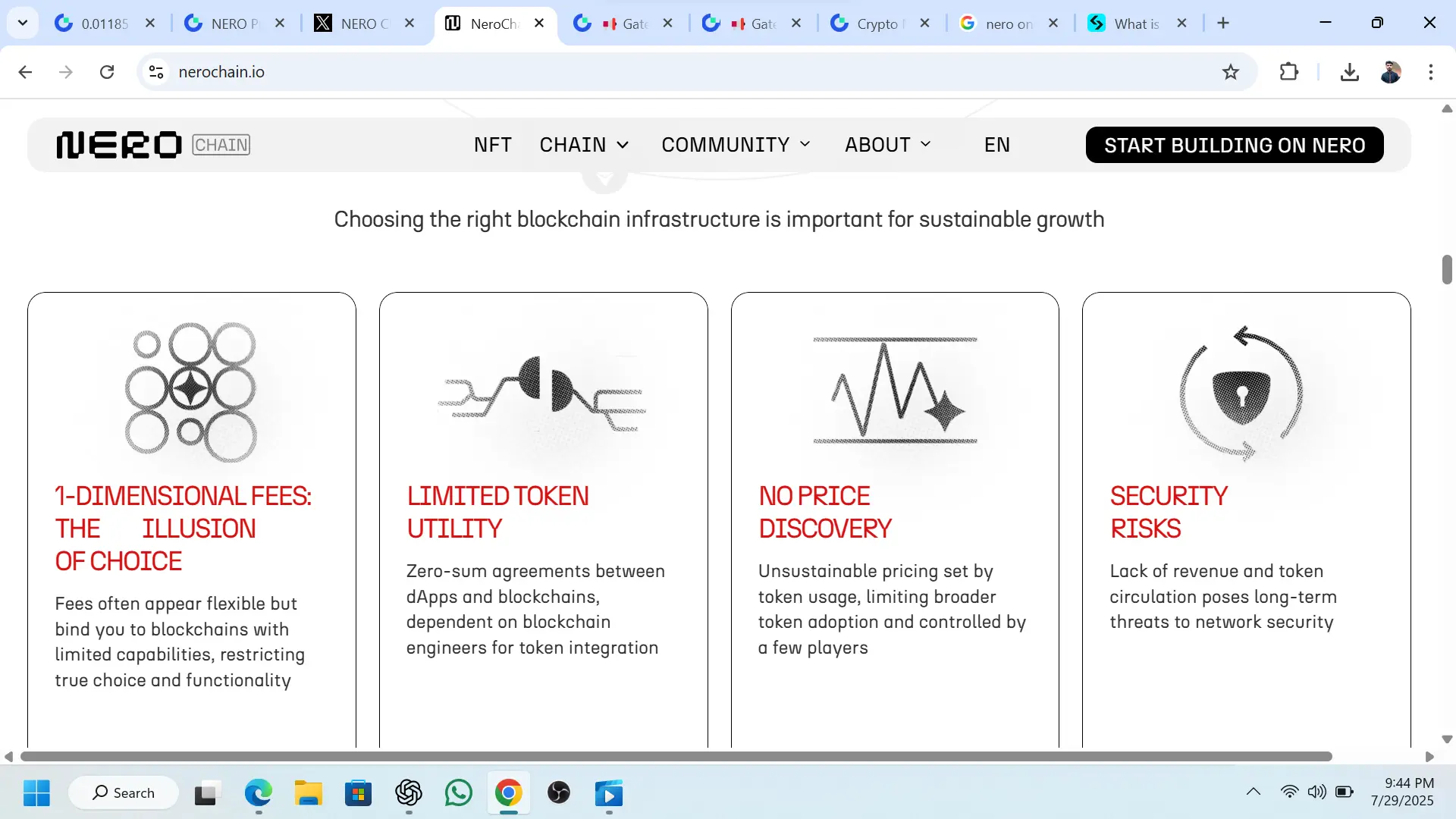Viewport: 1456px width, 819px height.
Task: Click the No Price Discovery chart illustration
Action: 895,391
